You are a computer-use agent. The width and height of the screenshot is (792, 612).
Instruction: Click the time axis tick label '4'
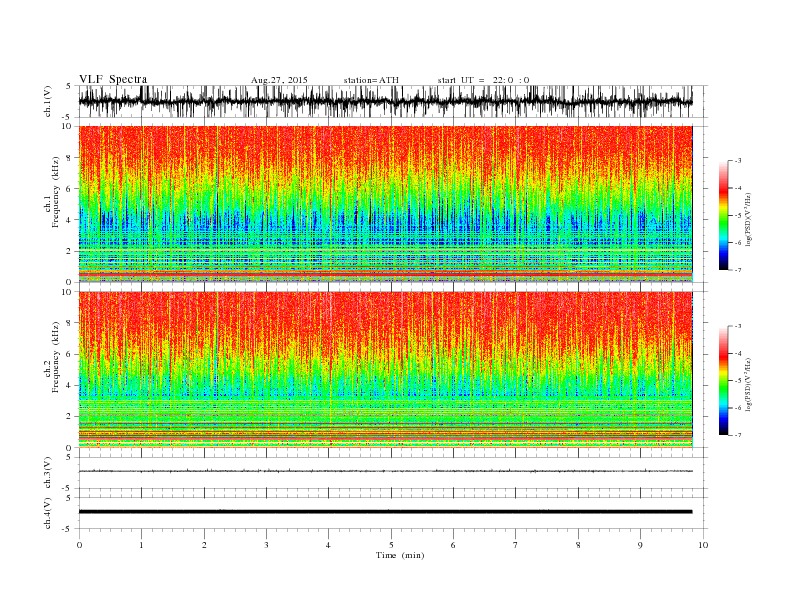(x=329, y=545)
